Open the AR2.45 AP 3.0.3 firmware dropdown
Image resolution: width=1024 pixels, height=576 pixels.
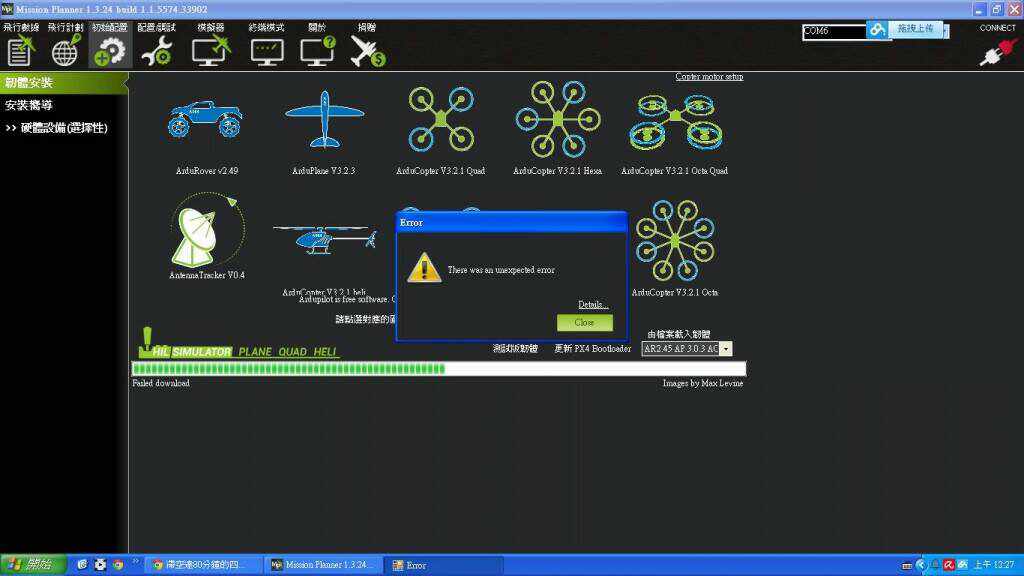(726, 349)
